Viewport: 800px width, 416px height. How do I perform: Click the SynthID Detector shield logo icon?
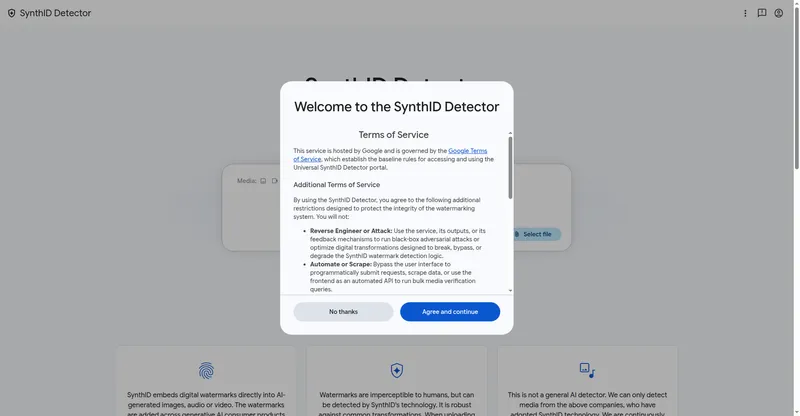11,13
